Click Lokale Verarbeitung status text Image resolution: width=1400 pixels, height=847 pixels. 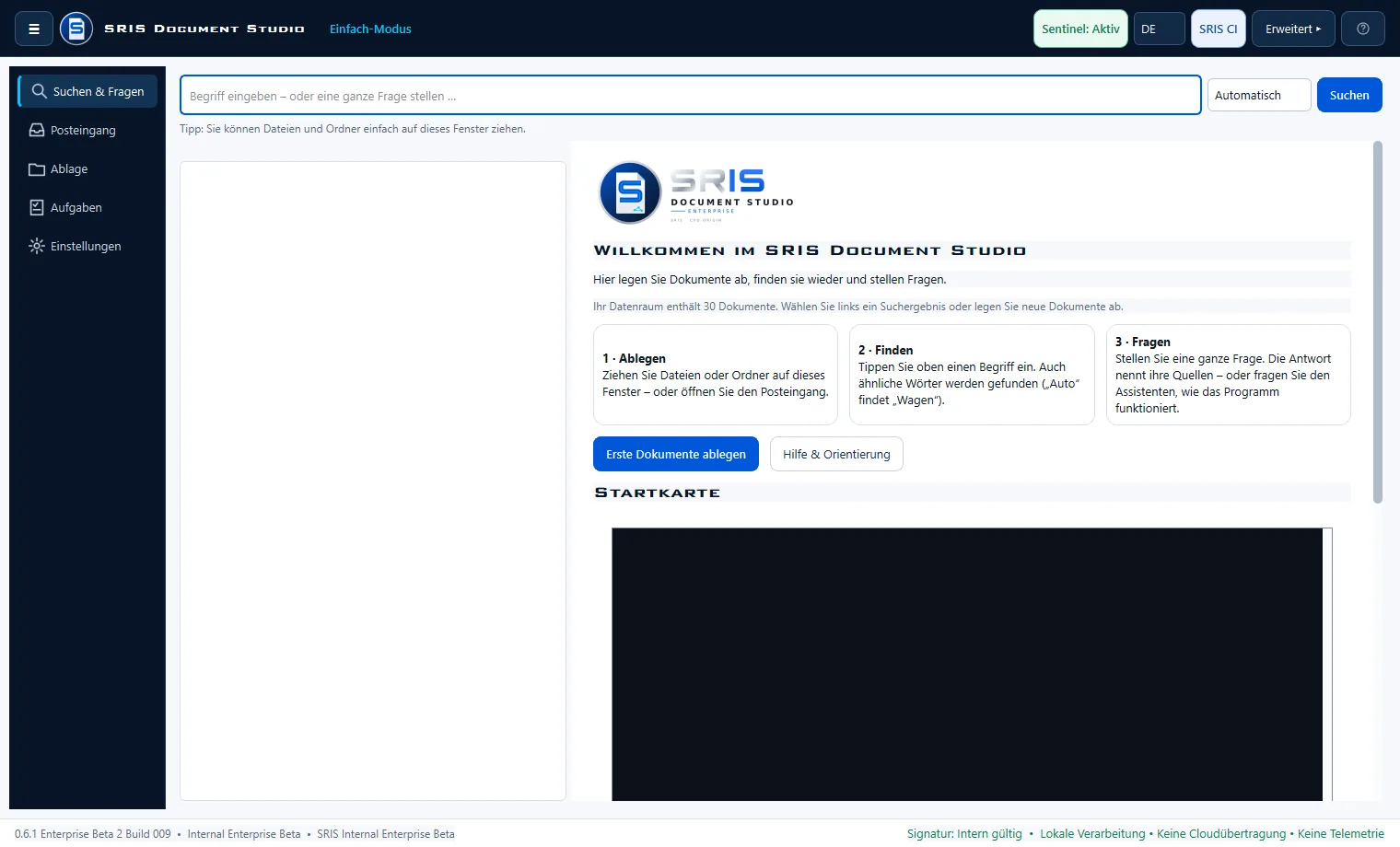click(x=1092, y=834)
